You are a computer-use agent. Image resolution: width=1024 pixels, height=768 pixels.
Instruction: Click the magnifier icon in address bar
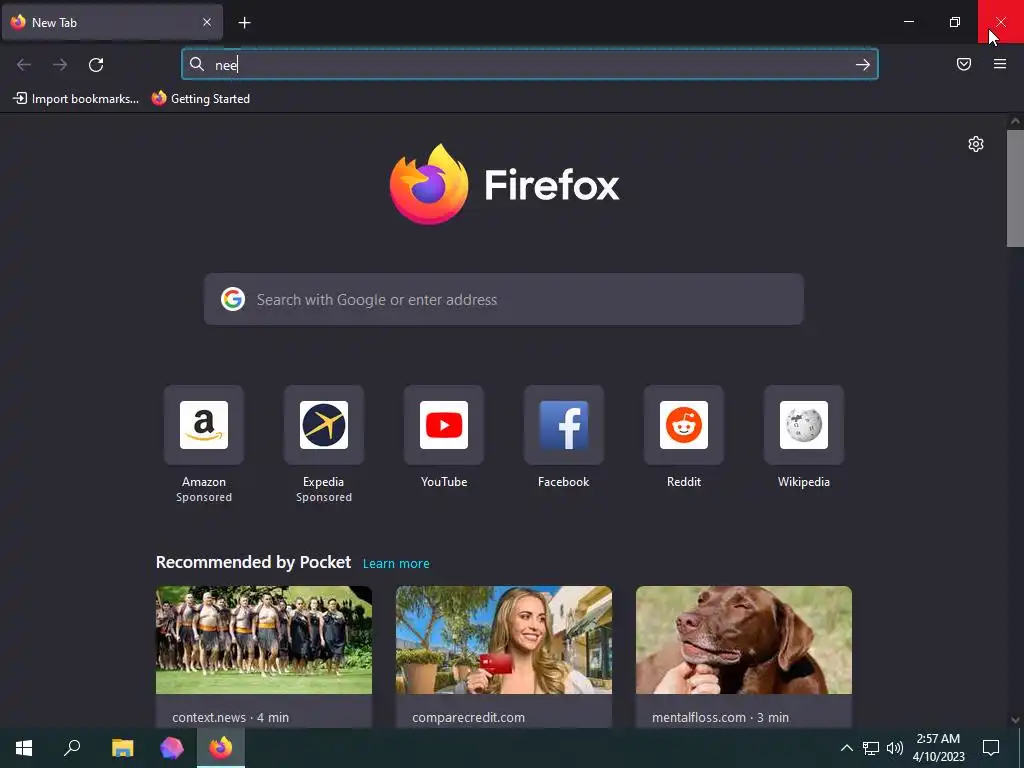[197, 64]
